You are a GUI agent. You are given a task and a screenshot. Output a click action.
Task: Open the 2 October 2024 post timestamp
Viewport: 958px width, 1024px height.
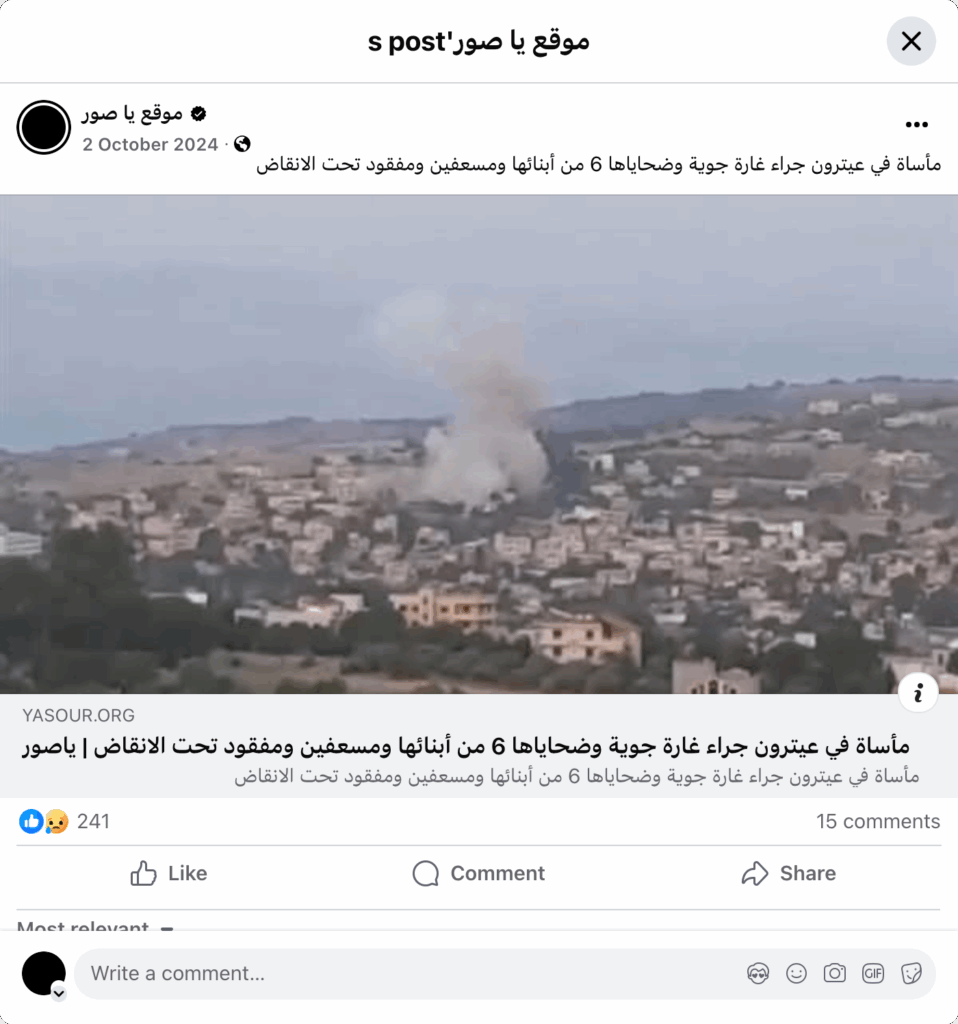[x=150, y=144]
